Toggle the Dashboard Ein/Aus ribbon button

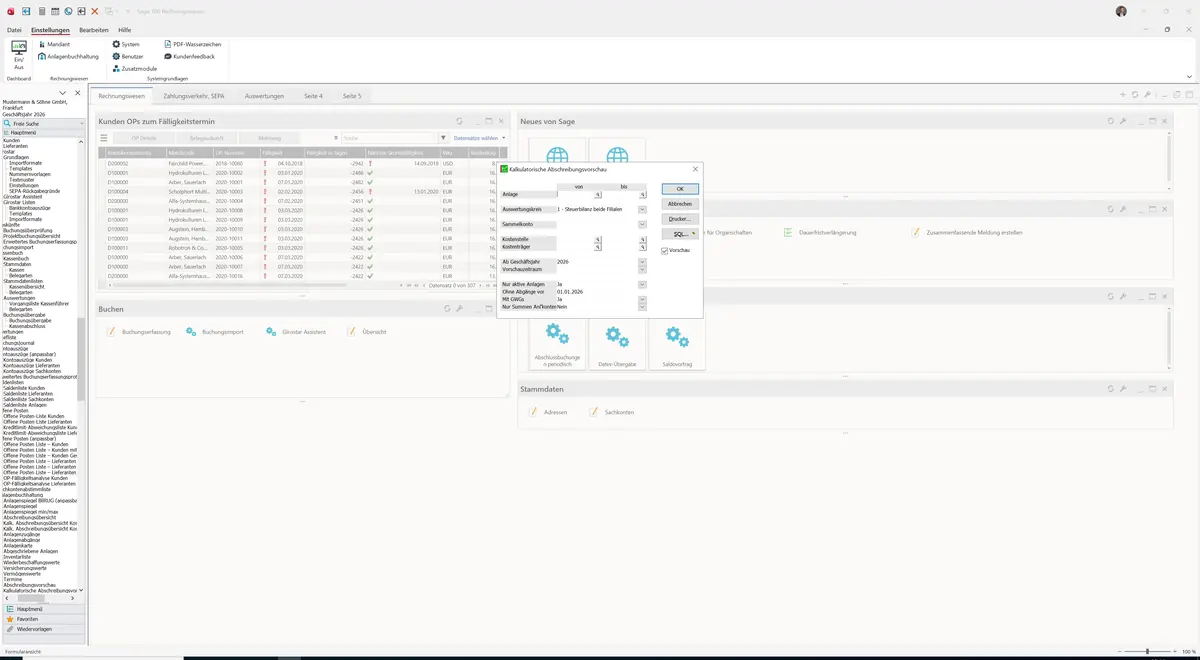point(19,55)
